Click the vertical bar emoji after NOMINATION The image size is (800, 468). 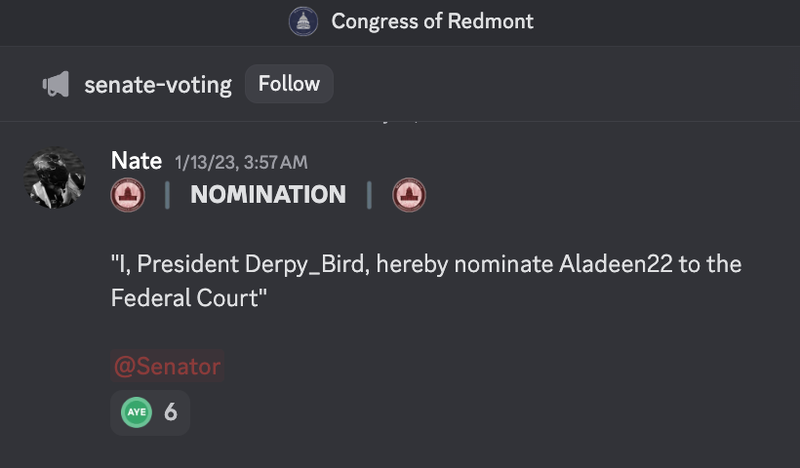tap(369, 195)
